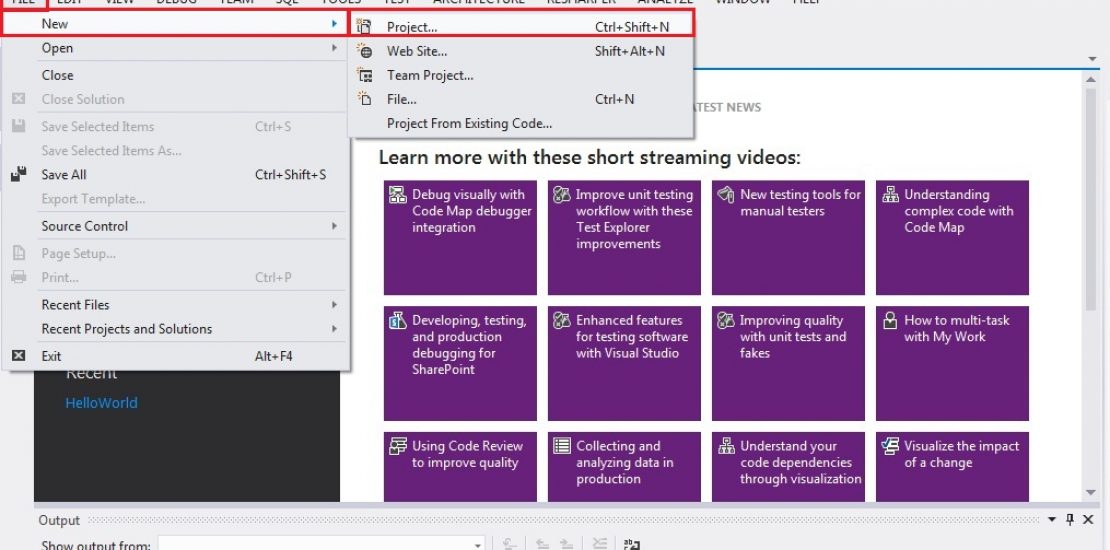
Task: Click the Save All disk icon
Action: [18, 174]
